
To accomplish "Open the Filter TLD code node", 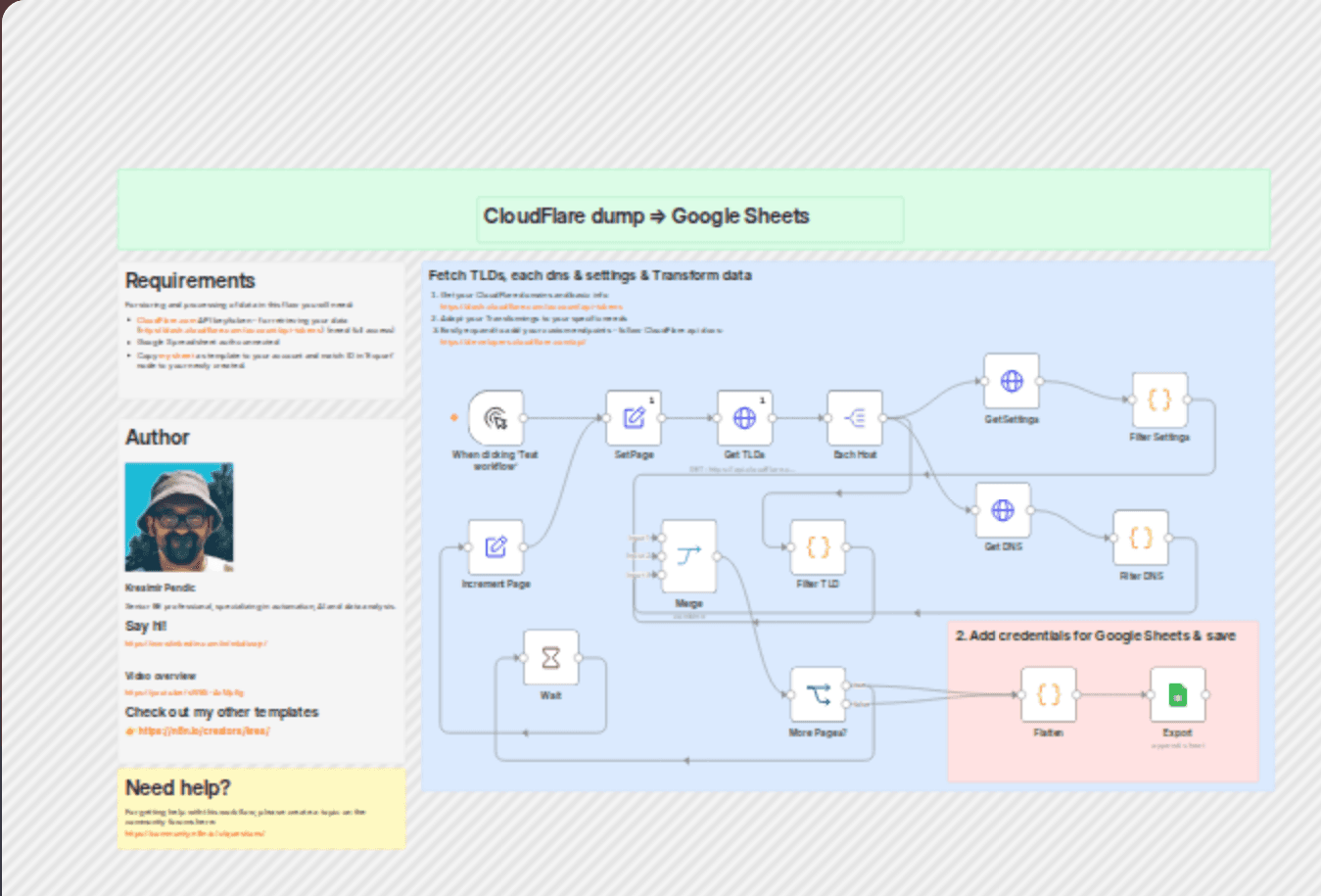I will pos(818,547).
